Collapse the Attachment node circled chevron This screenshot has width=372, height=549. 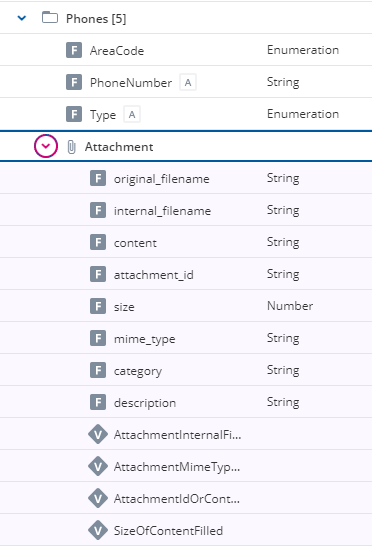click(46, 146)
